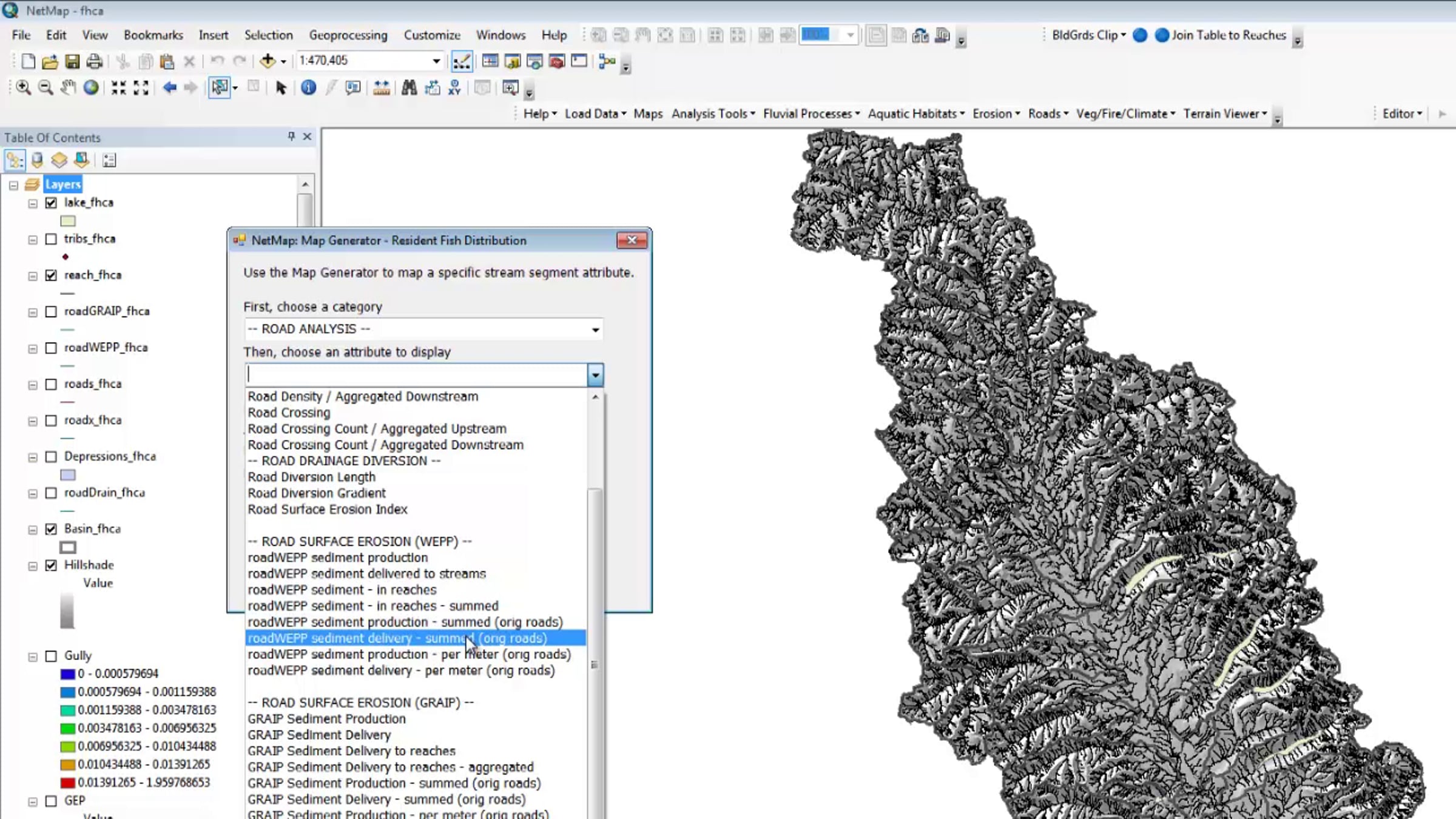
Task: Choose the Select Elements arrow tool
Action: [x=280, y=88]
